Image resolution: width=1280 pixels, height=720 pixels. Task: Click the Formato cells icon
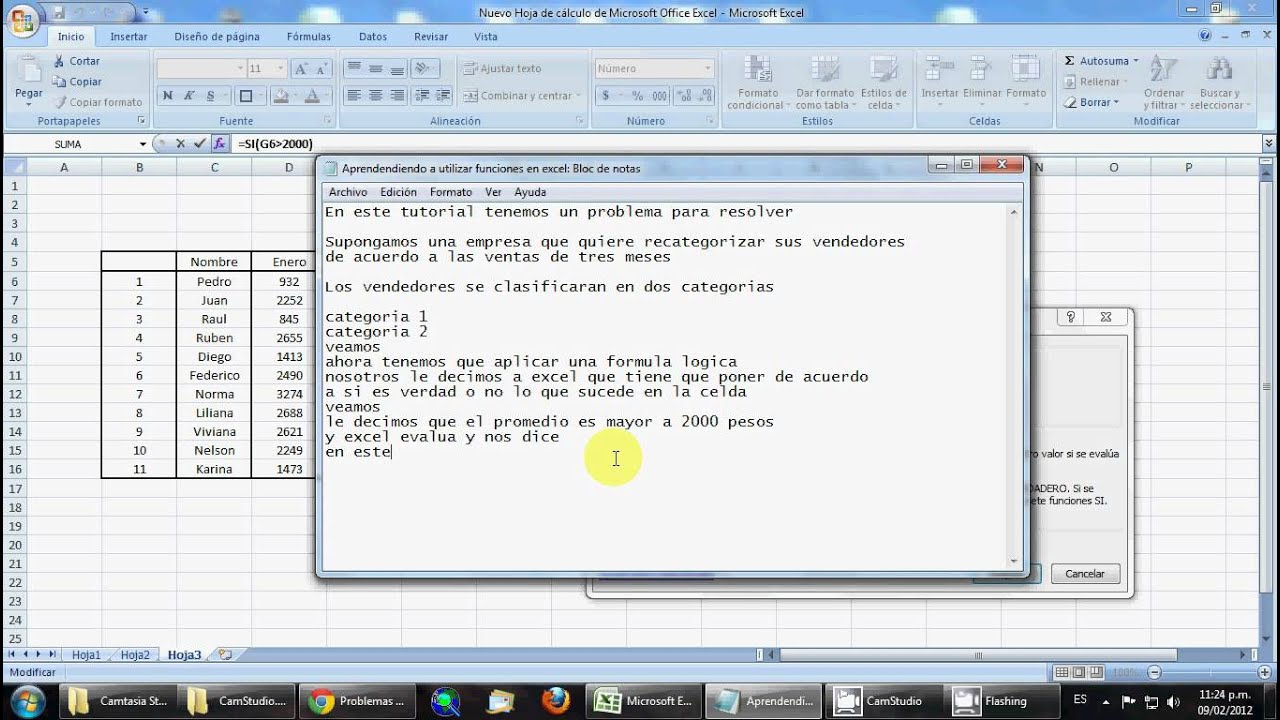click(1026, 70)
